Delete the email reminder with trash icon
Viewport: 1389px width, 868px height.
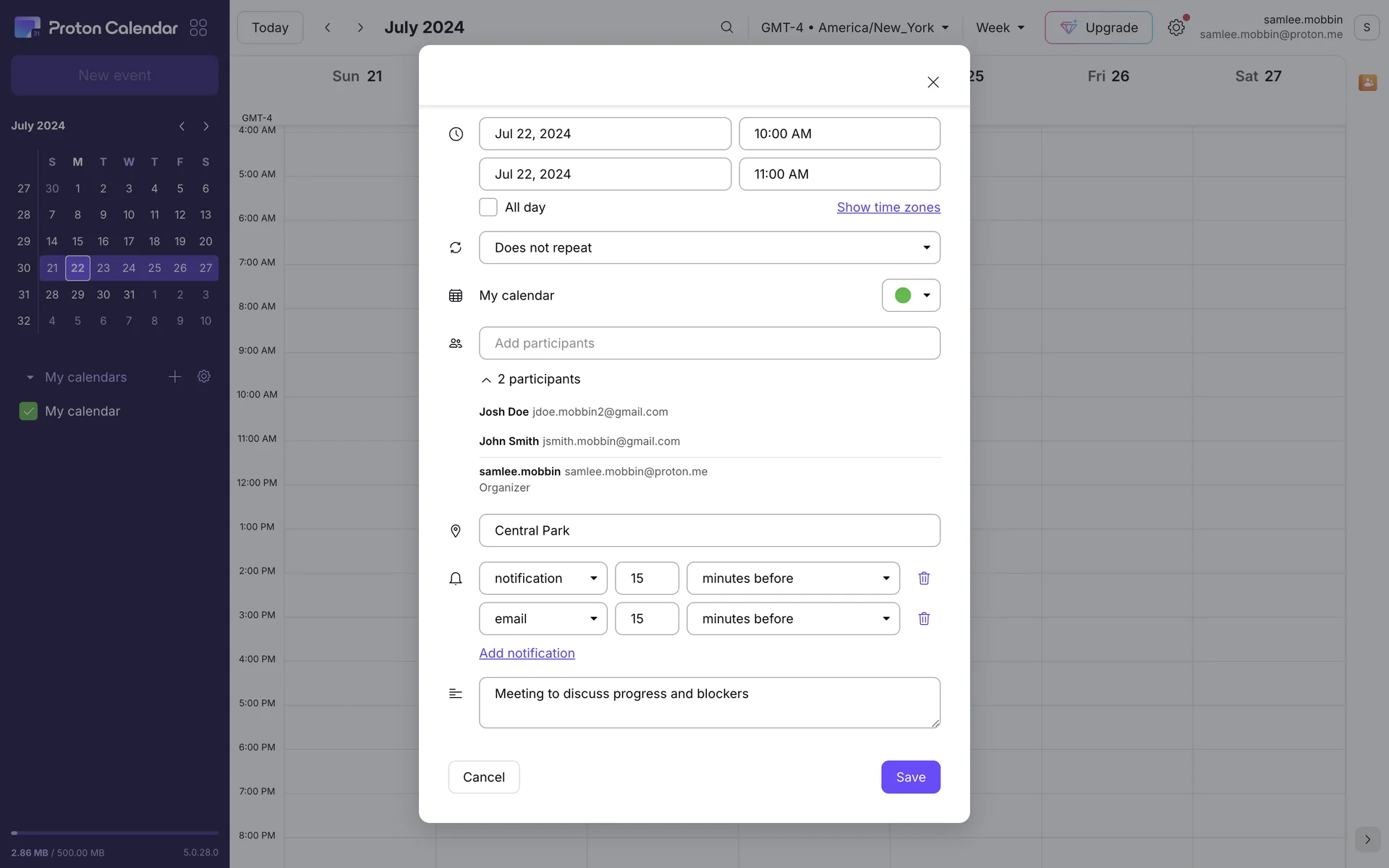[924, 618]
